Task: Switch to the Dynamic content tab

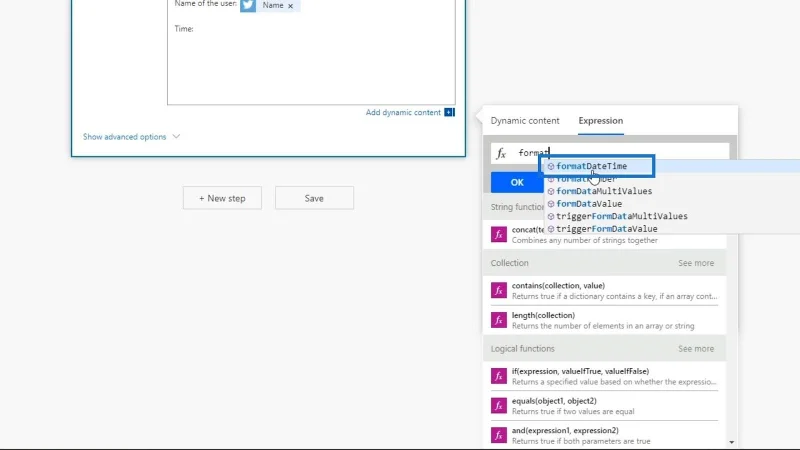Action: tap(525, 120)
